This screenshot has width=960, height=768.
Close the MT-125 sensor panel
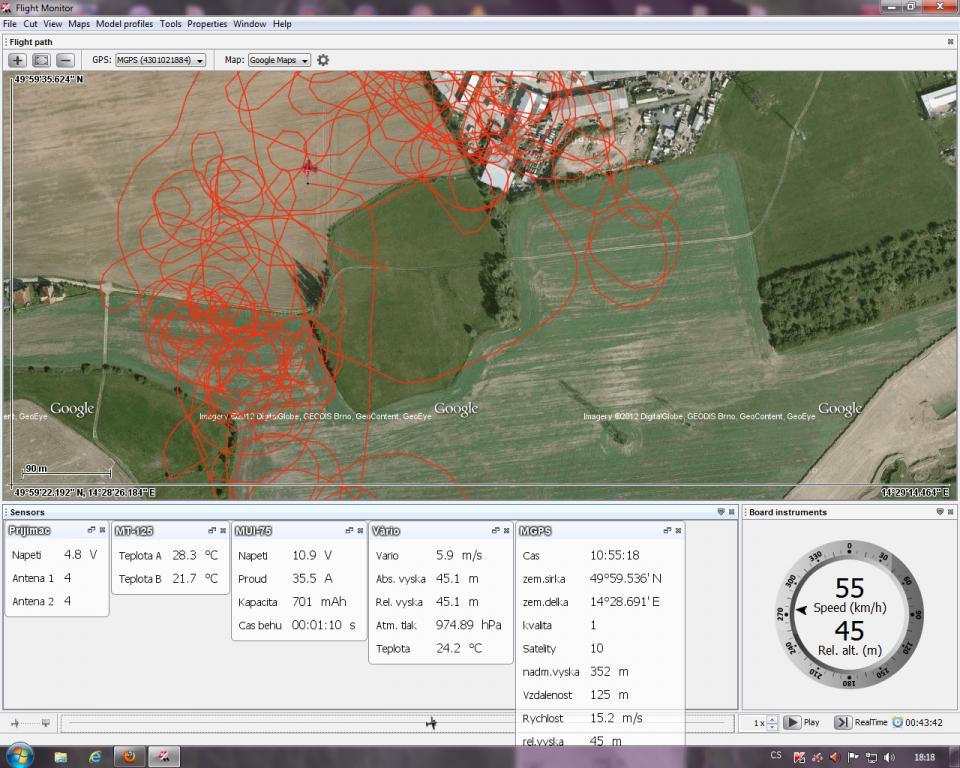tap(223, 530)
